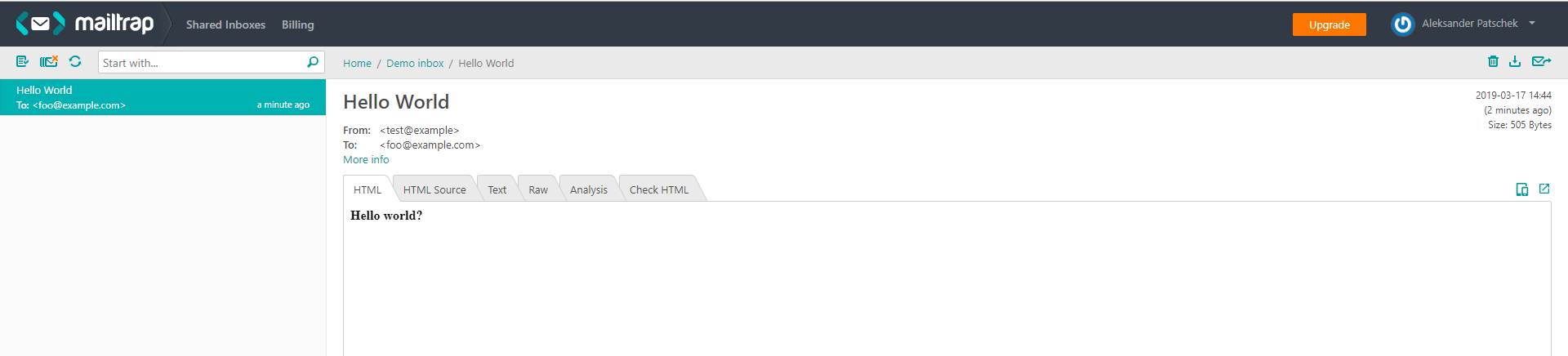Open the email in a new tab icon

1544,189
